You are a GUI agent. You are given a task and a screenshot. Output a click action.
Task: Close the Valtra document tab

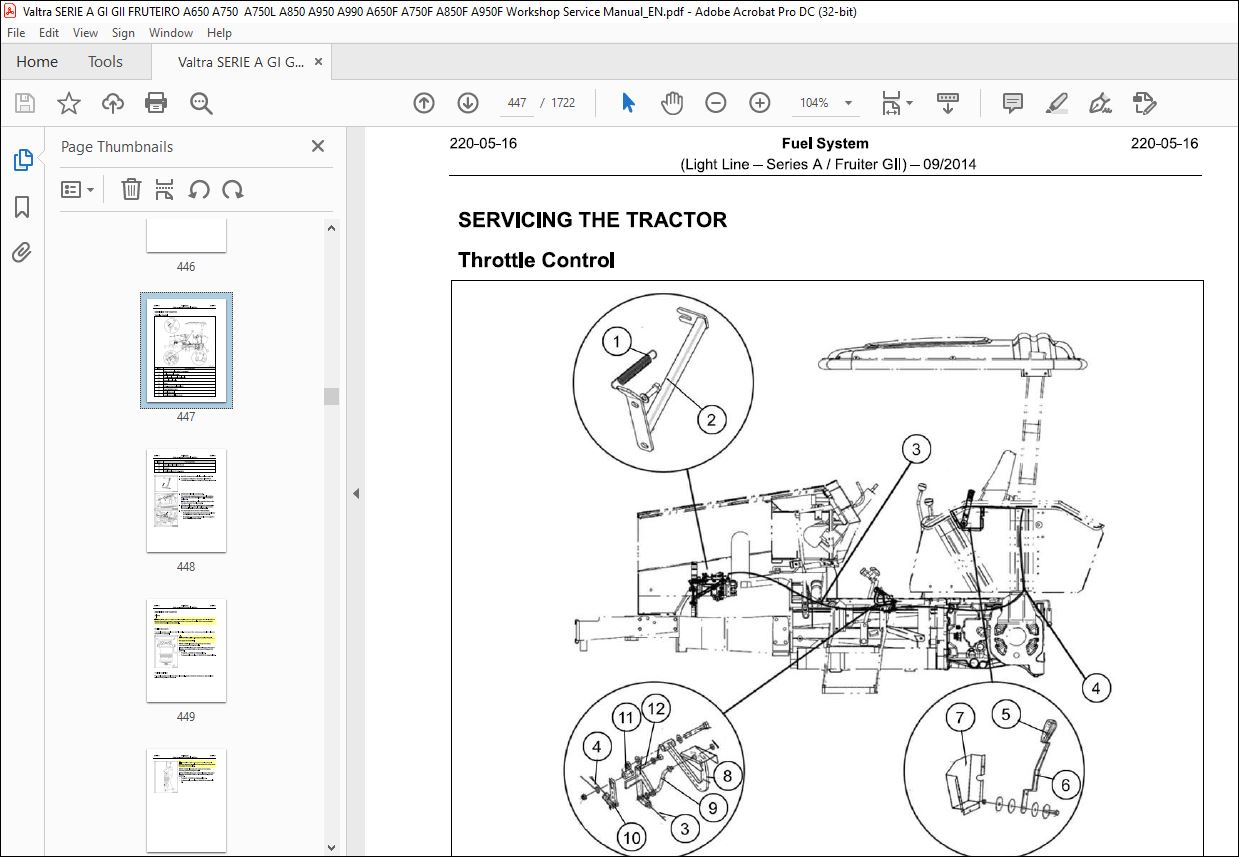click(x=319, y=62)
